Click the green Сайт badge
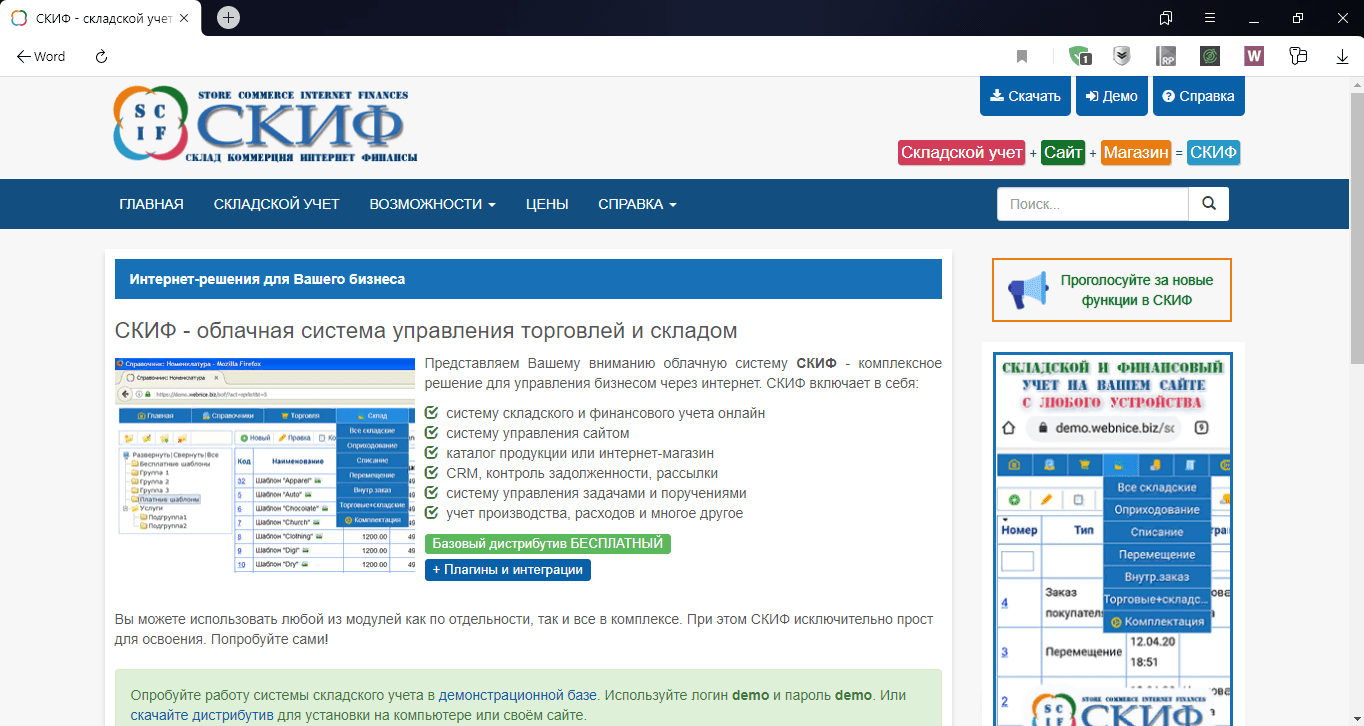 click(x=1063, y=153)
